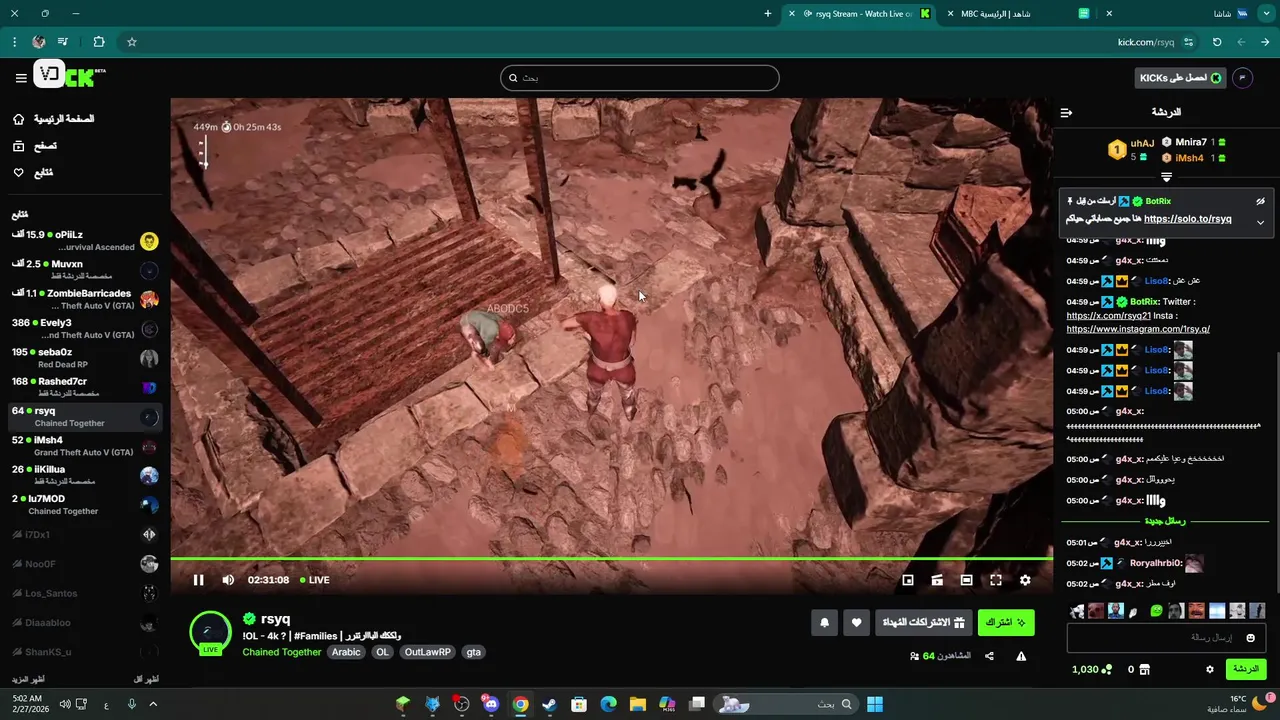Open lu7MOD channel in sidebar
Image resolution: width=1280 pixels, height=720 pixels.
(85, 504)
